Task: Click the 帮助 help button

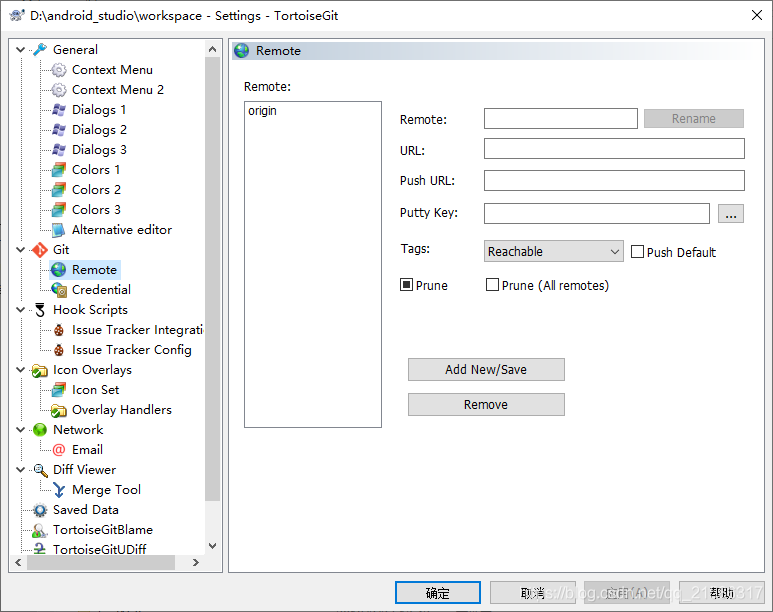Action: click(x=721, y=592)
